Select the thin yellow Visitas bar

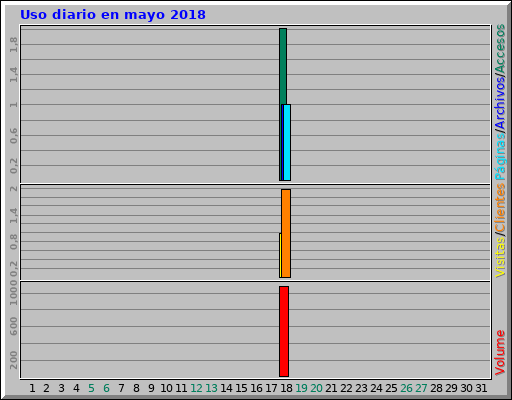coord(280,255)
